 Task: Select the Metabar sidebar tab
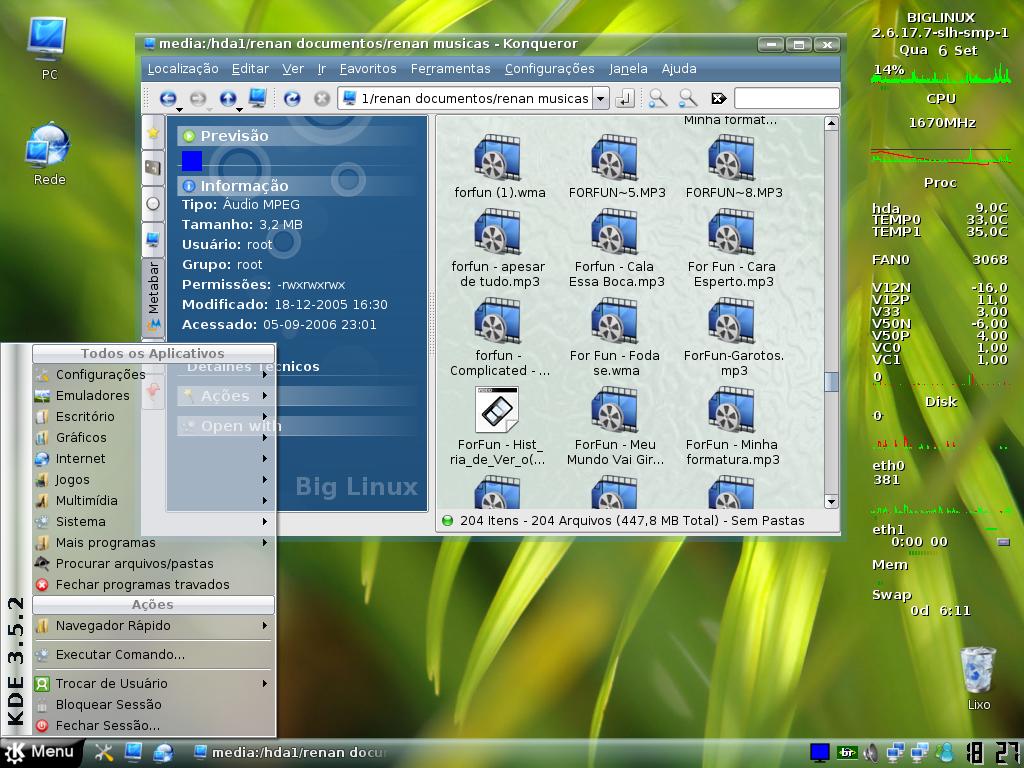(153, 296)
